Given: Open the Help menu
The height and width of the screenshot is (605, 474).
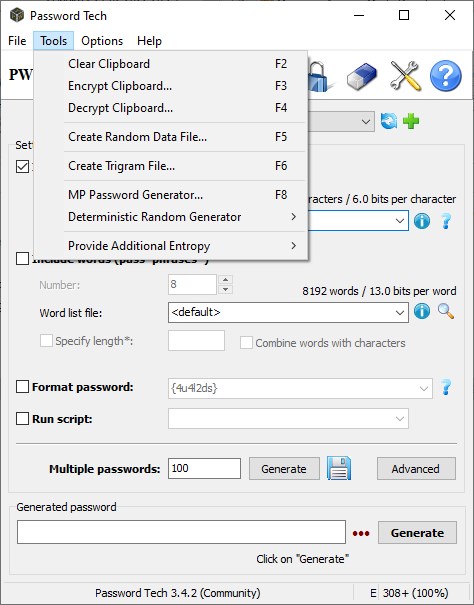Looking at the screenshot, I should click(x=149, y=41).
